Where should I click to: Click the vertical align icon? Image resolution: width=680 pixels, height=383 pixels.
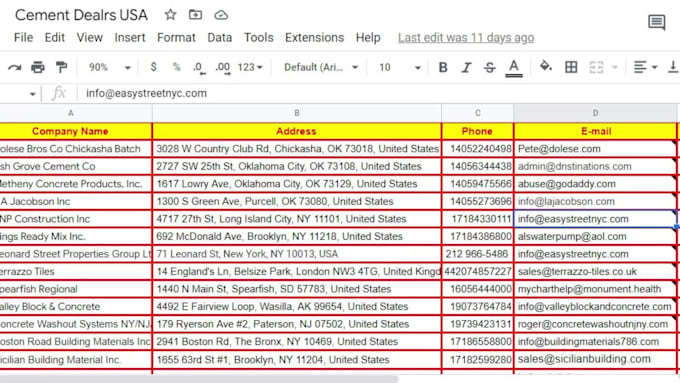(x=673, y=67)
